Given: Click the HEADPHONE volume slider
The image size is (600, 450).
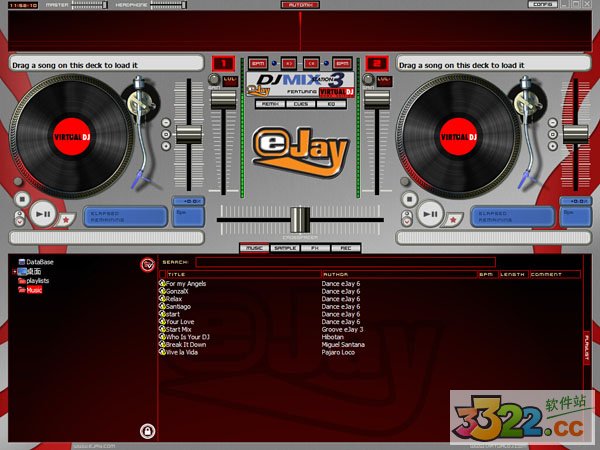Looking at the screenshot, I should [x=168, y=5].
